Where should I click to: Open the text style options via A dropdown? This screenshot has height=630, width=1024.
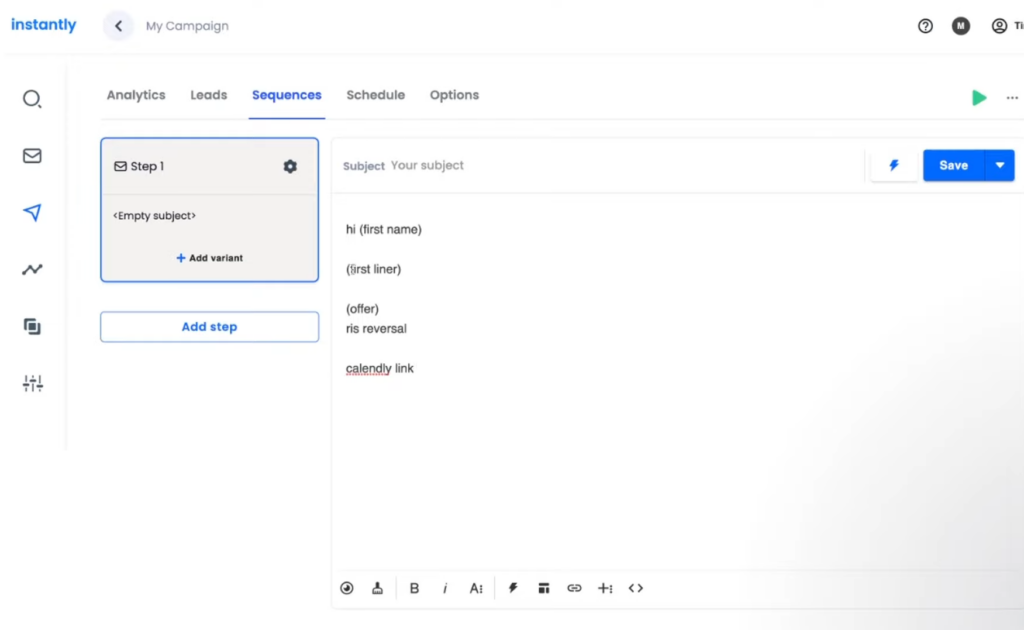pos(476,588)
